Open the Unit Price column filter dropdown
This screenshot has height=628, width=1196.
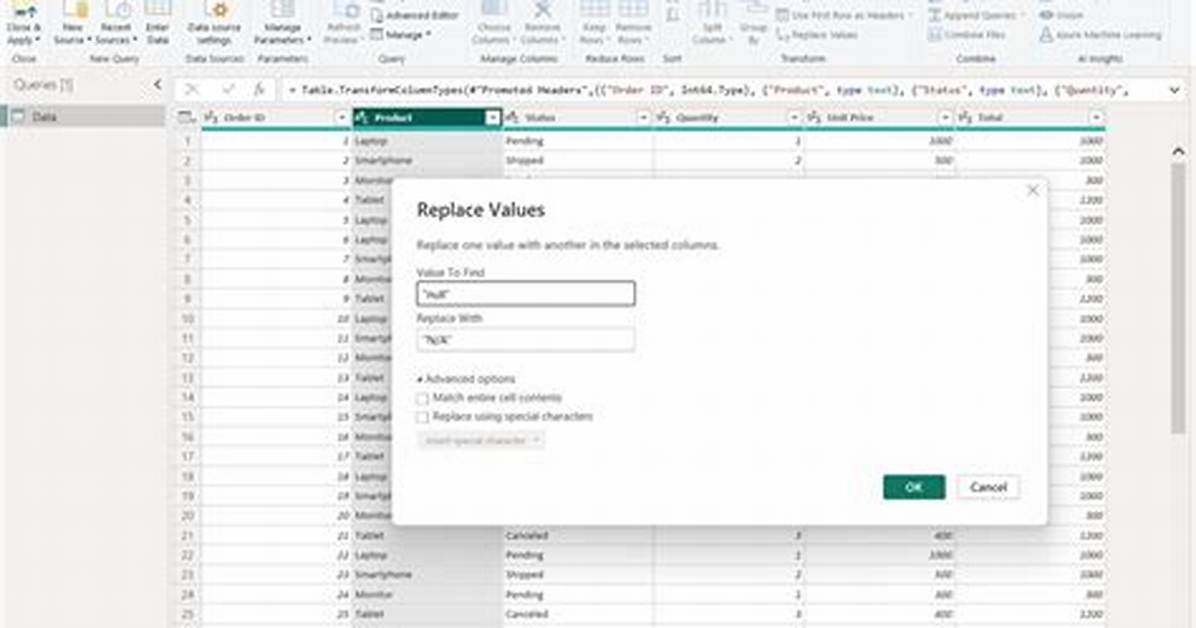pos(944,118)
